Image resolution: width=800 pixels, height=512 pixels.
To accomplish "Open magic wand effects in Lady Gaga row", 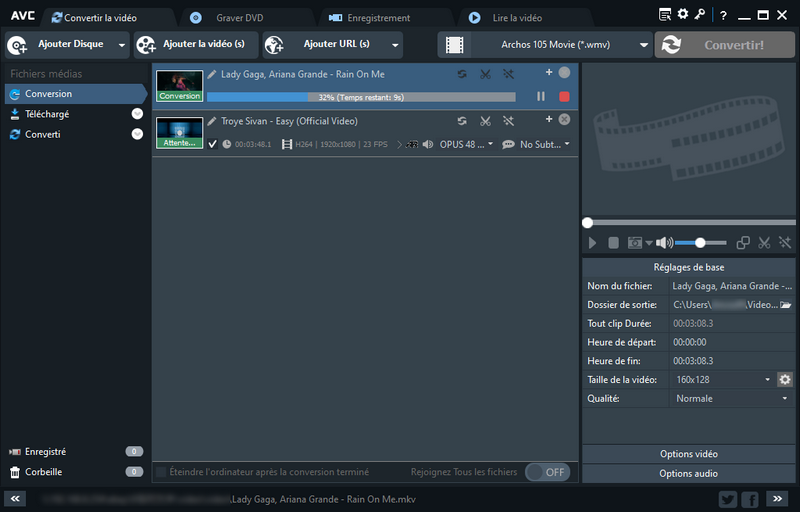I will pos(508,74).
